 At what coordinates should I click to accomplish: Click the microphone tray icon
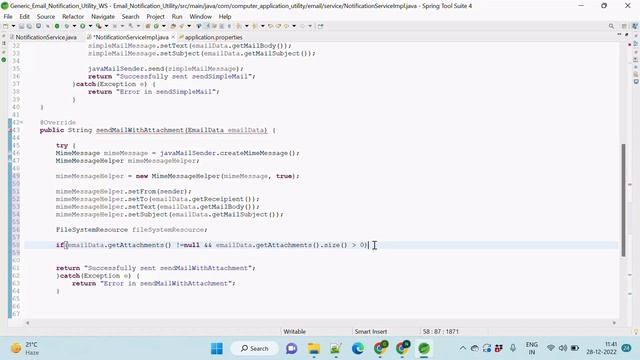pyautogui.click(x=513, y=348)
